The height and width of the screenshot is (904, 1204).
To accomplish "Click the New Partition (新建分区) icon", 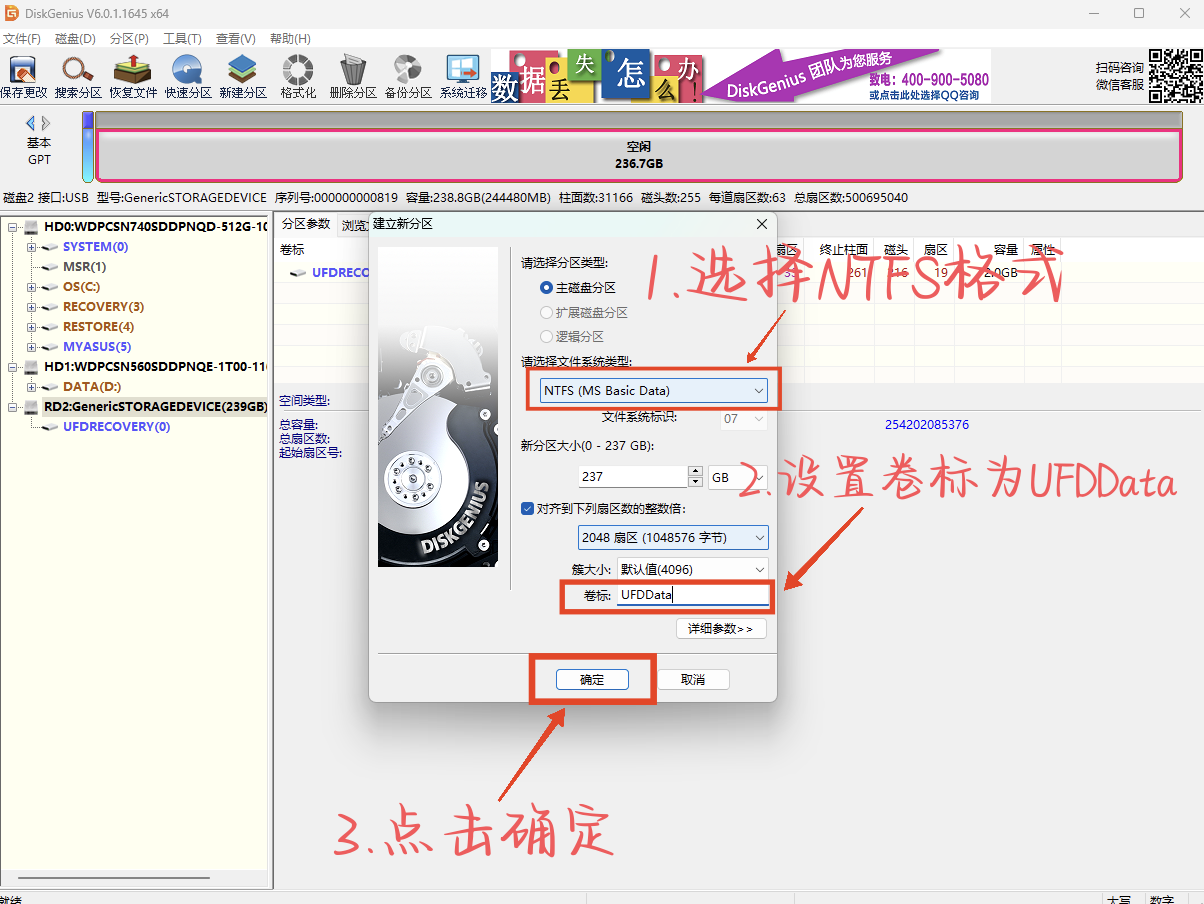I will coord(243,76).
